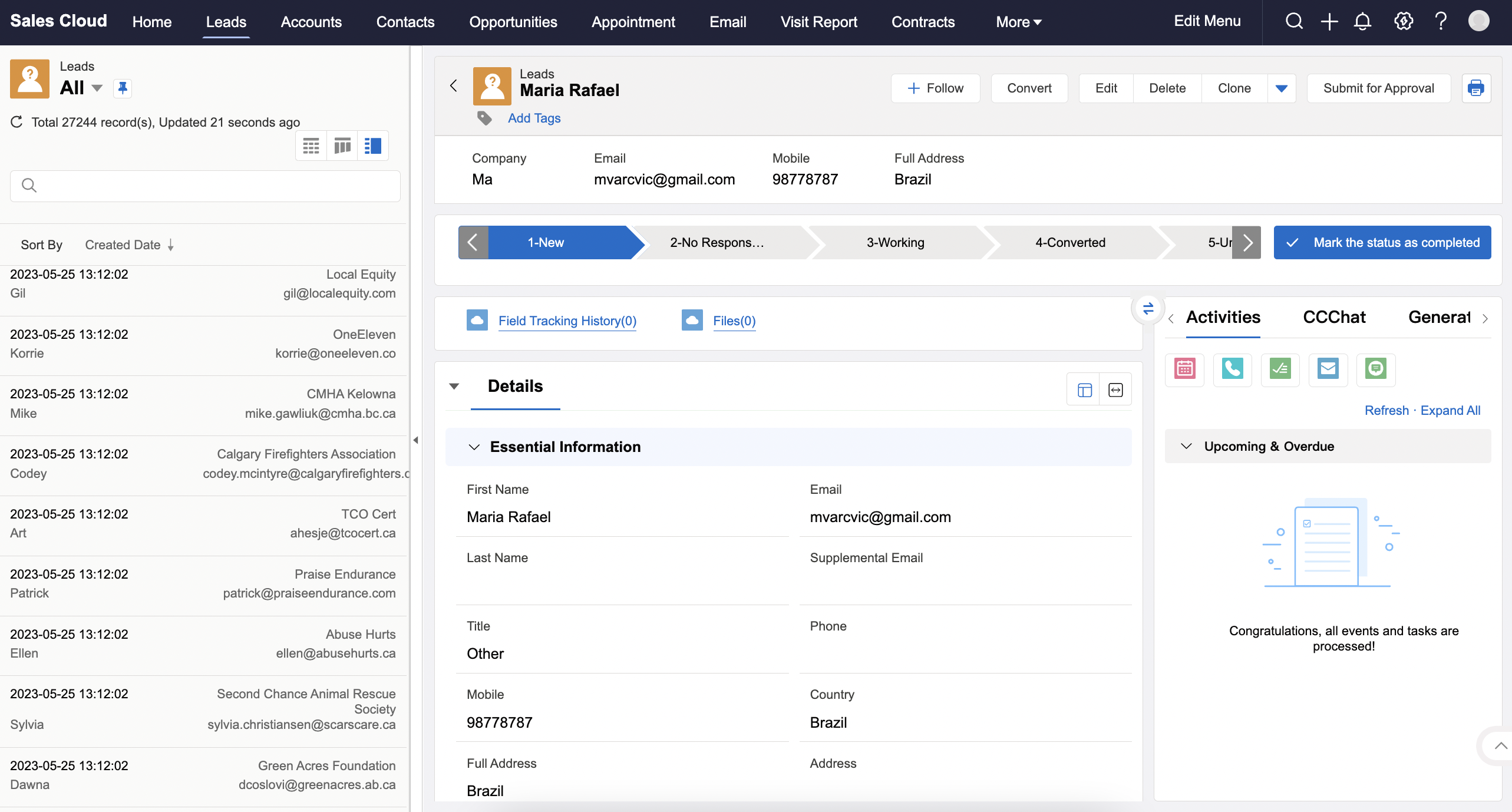The width and height of the screenshot is (1512, 812).
Task: Click the print icon button
Action: pyautogui.click(x=1475, y=88)
